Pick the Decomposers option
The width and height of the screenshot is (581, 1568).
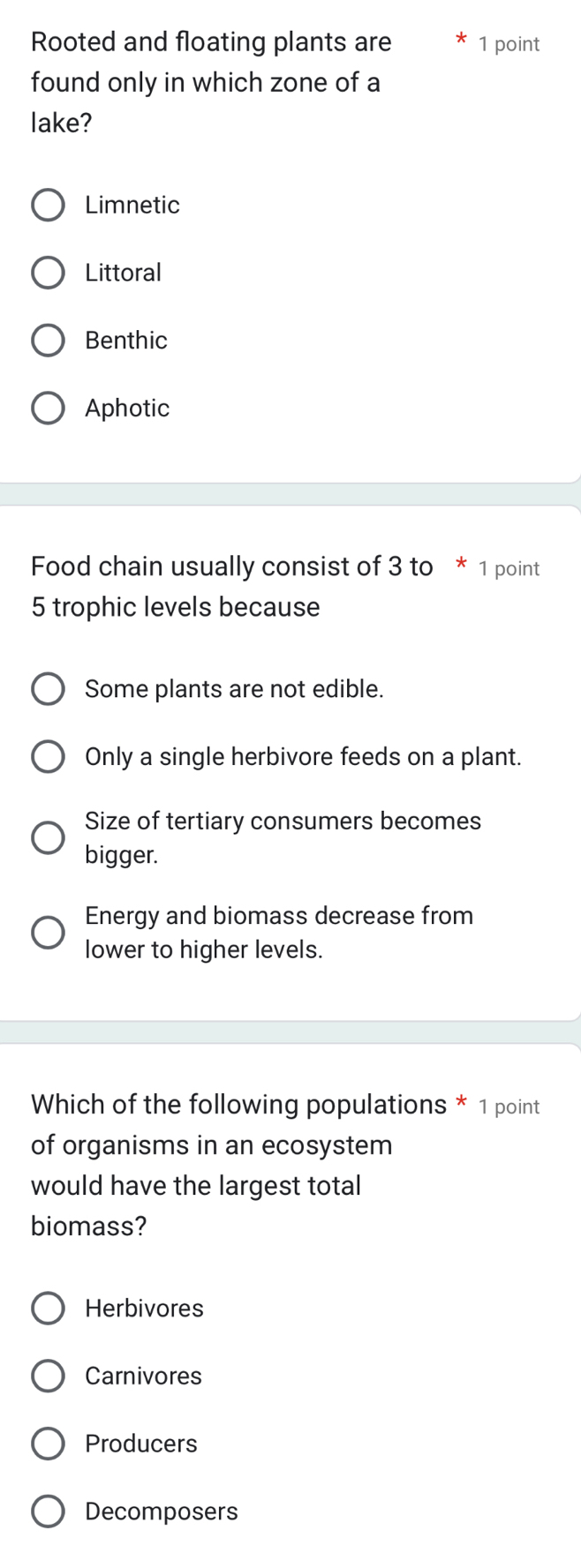48,1512
